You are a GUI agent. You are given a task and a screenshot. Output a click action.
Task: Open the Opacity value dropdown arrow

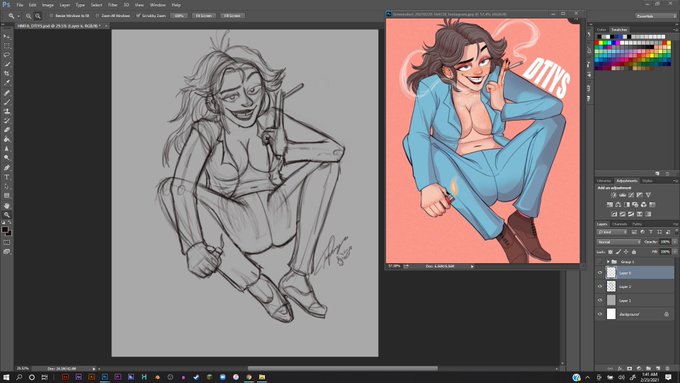[675, 242]
